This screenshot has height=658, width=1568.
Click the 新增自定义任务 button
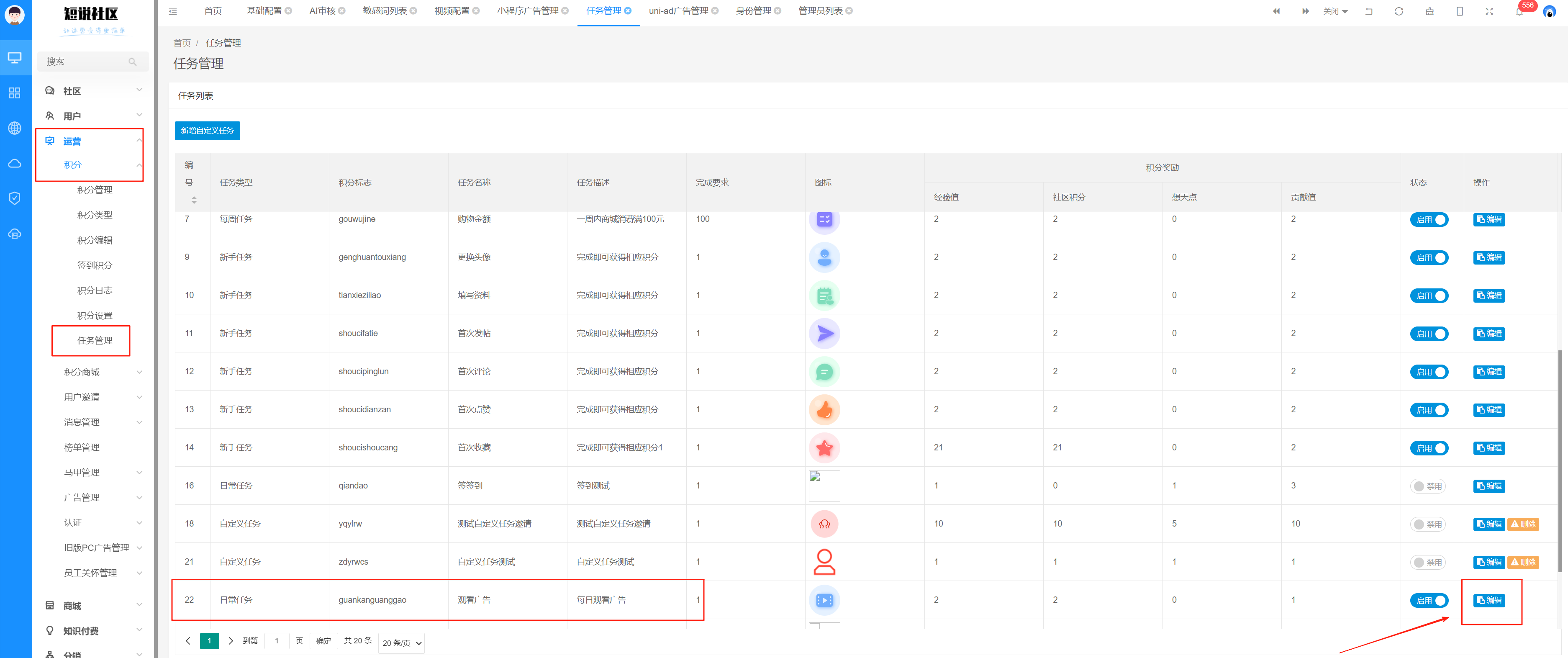click(207, 130)
